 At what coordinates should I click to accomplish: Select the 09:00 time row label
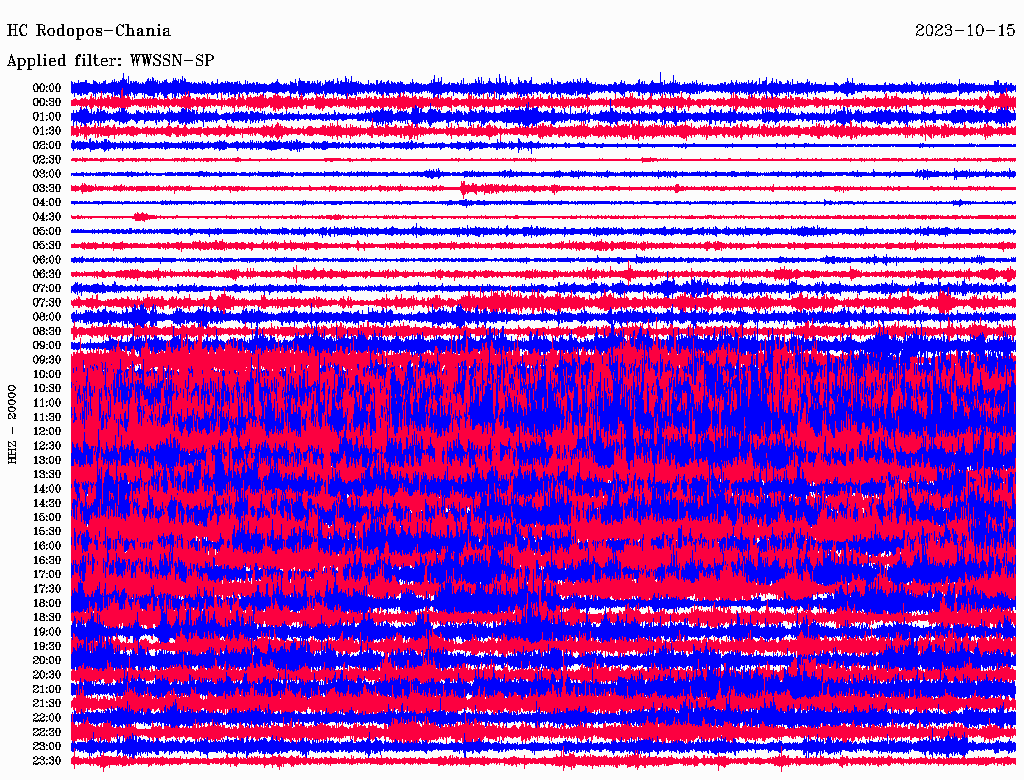[47, 345]
